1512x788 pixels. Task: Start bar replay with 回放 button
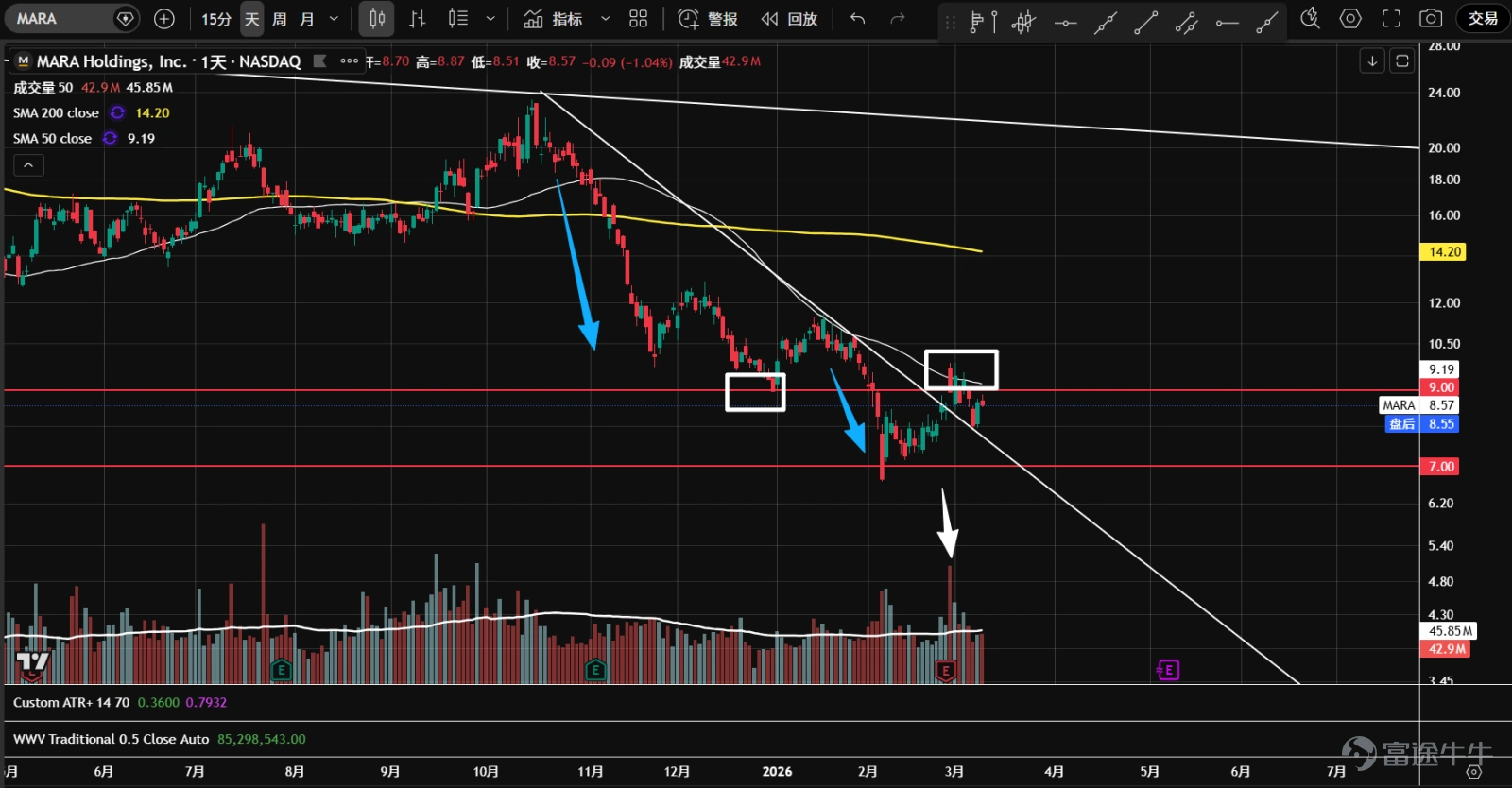[x=789, y=19]
